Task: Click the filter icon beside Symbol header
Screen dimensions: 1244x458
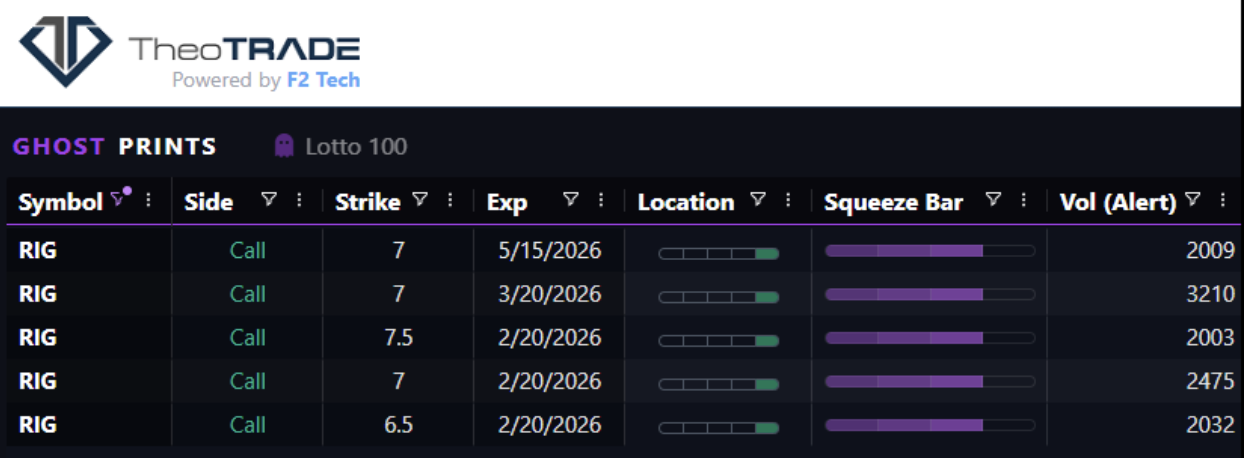Action: pyautogui.click(x=120, y=199)
